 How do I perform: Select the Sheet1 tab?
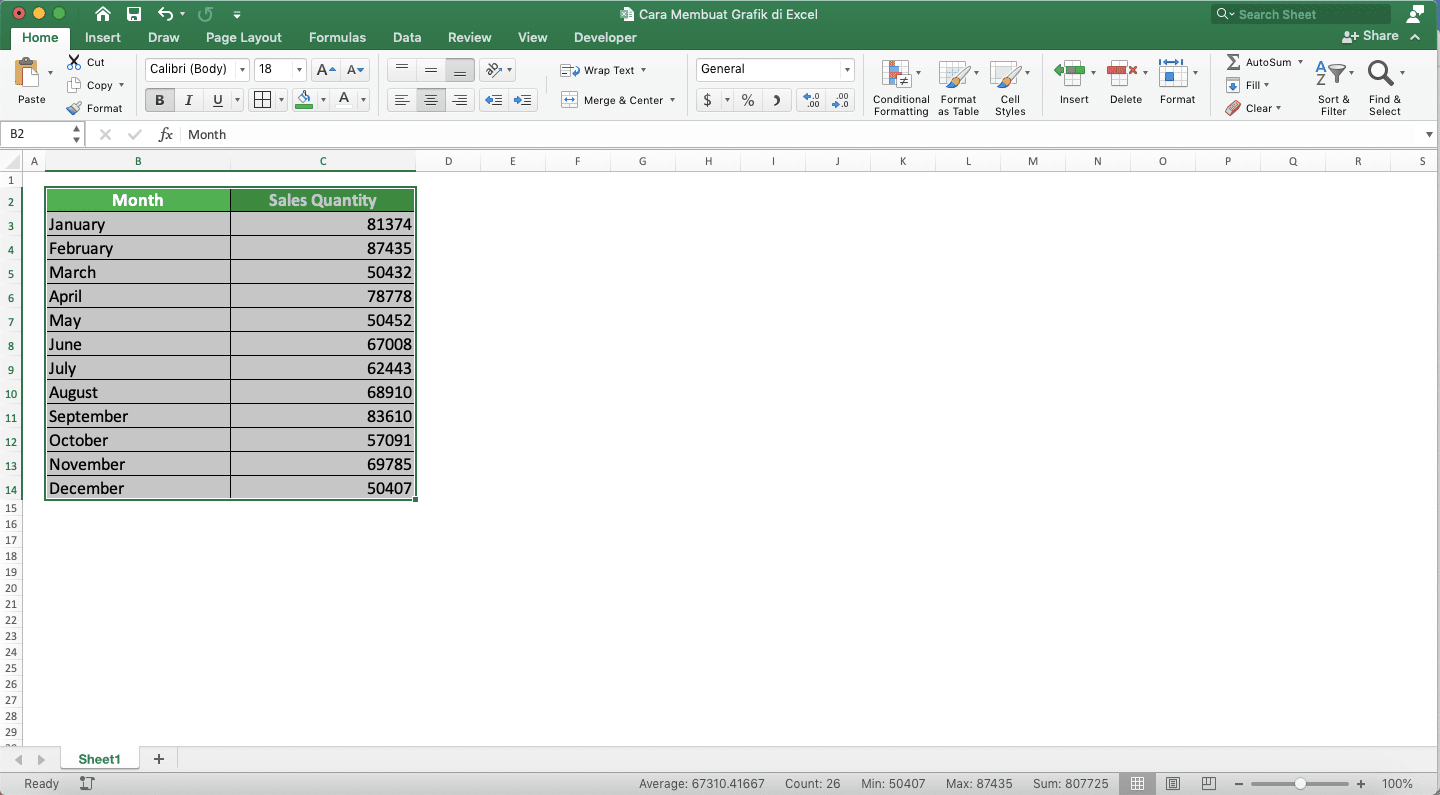[99, 759]
